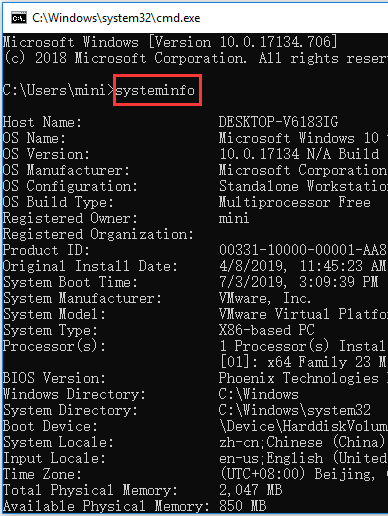This screenshot has width=388, height=516.
Task: Click the OS Manufacturer: label
Action: pyautogui.click(x=66, y=170)
